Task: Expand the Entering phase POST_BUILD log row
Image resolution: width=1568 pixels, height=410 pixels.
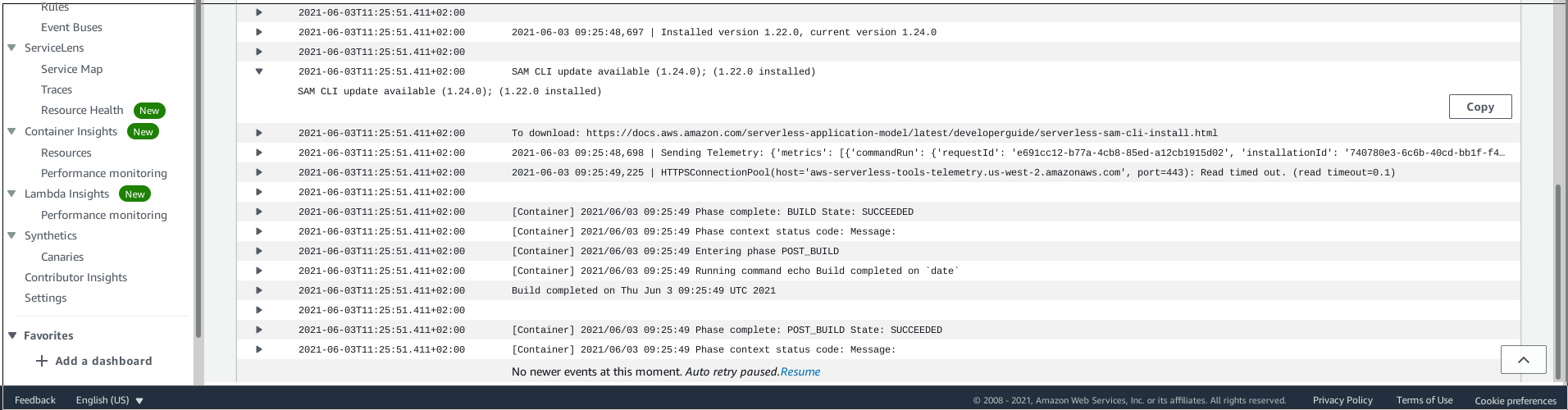Action: pos(259,251)
